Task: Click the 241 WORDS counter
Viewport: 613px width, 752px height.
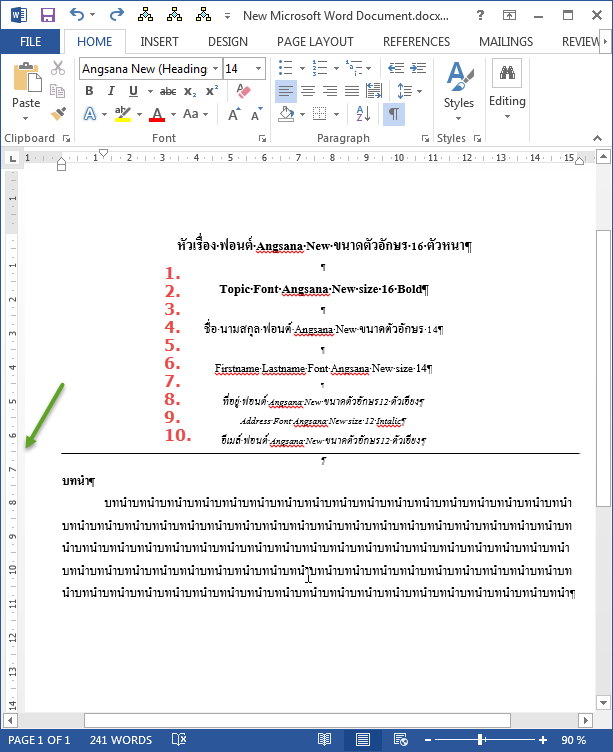Action: click(x=121, y=740)
